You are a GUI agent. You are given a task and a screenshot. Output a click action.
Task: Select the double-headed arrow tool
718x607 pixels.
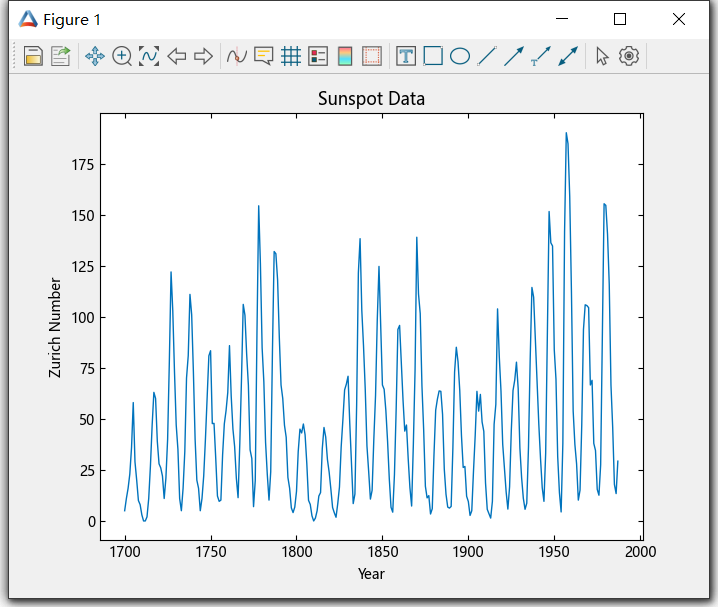568,56
